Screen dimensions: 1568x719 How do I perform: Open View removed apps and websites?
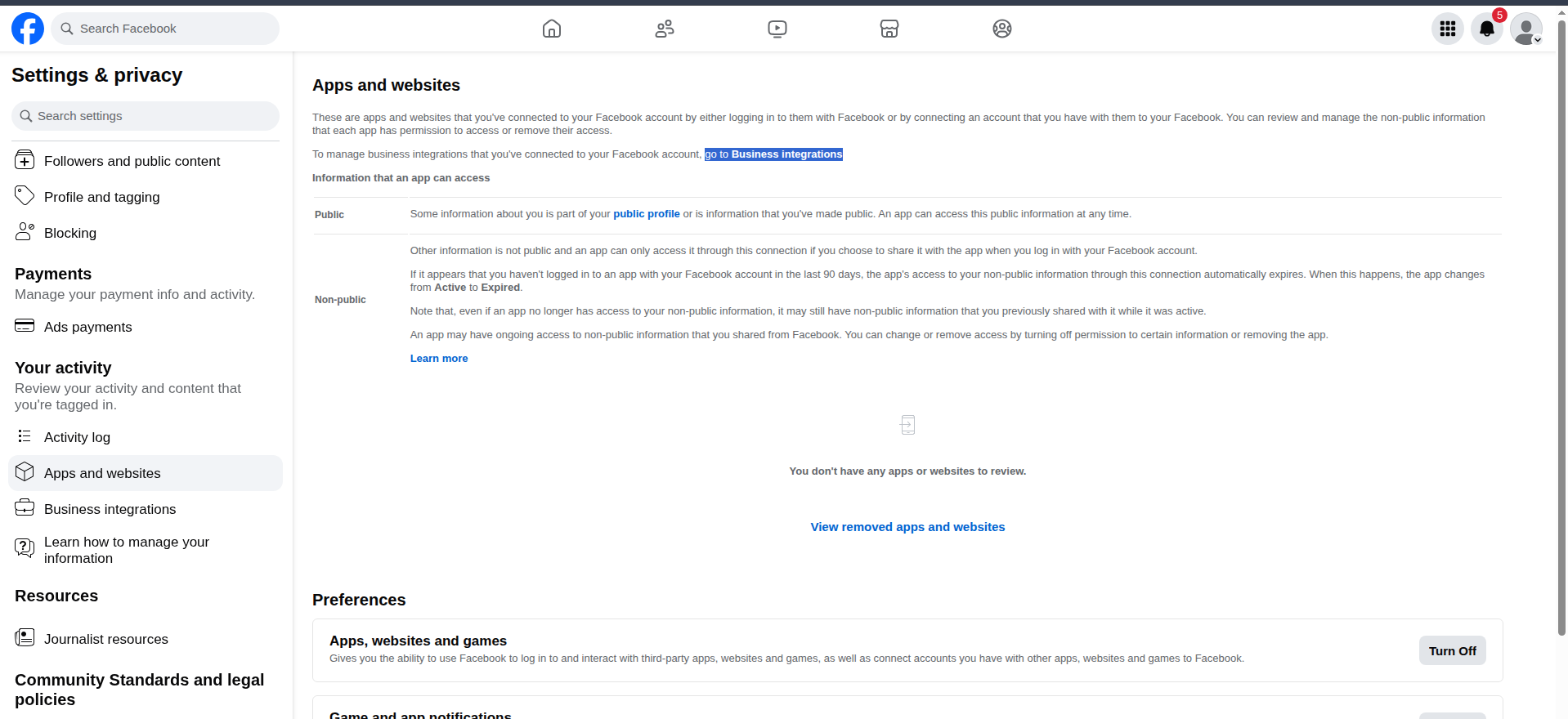[907, 527]
